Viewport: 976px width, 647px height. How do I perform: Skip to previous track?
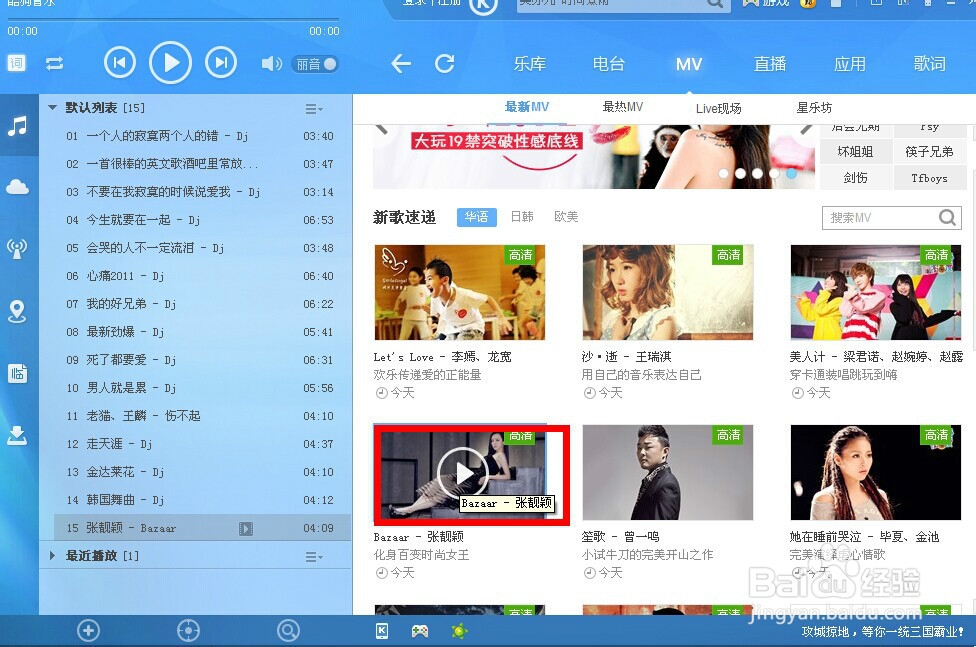click(120, 63)
